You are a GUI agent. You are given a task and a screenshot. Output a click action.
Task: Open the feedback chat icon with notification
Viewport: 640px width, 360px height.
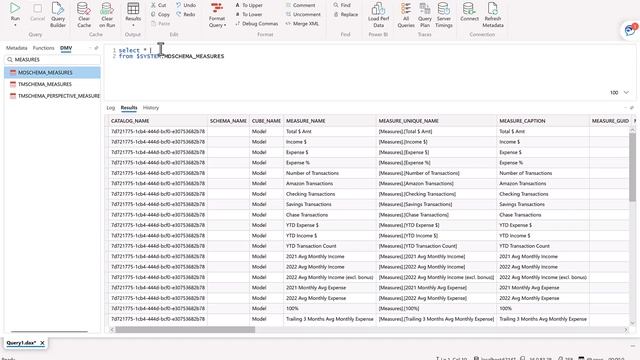click(630, 30)
